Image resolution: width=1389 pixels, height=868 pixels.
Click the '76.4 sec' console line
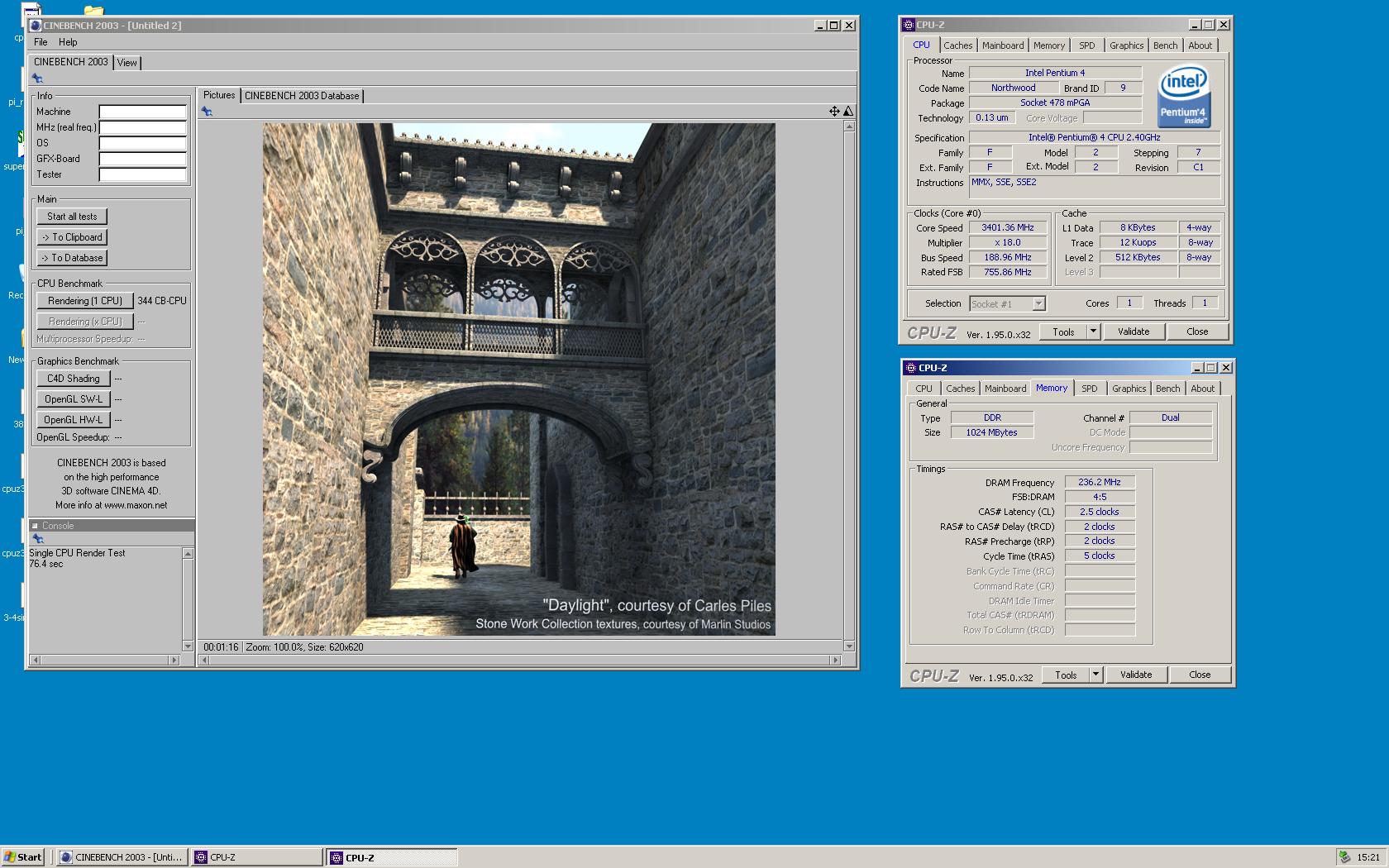(46, 564)
